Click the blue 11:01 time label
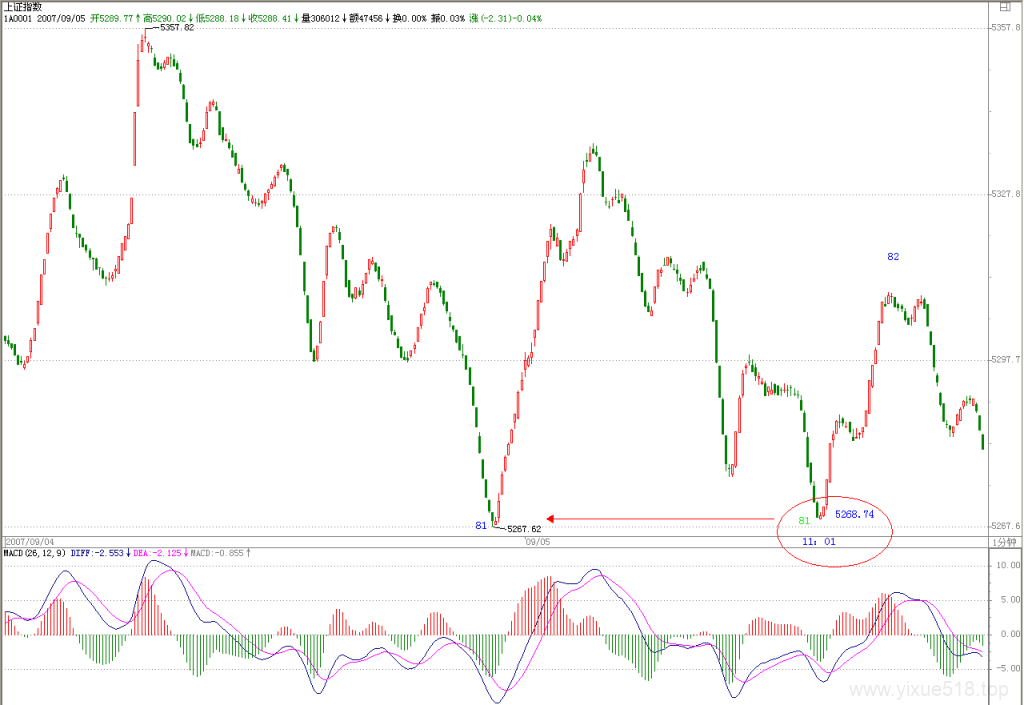The height and width of the screenshot is (705, 1024). [x=818, y=541]
